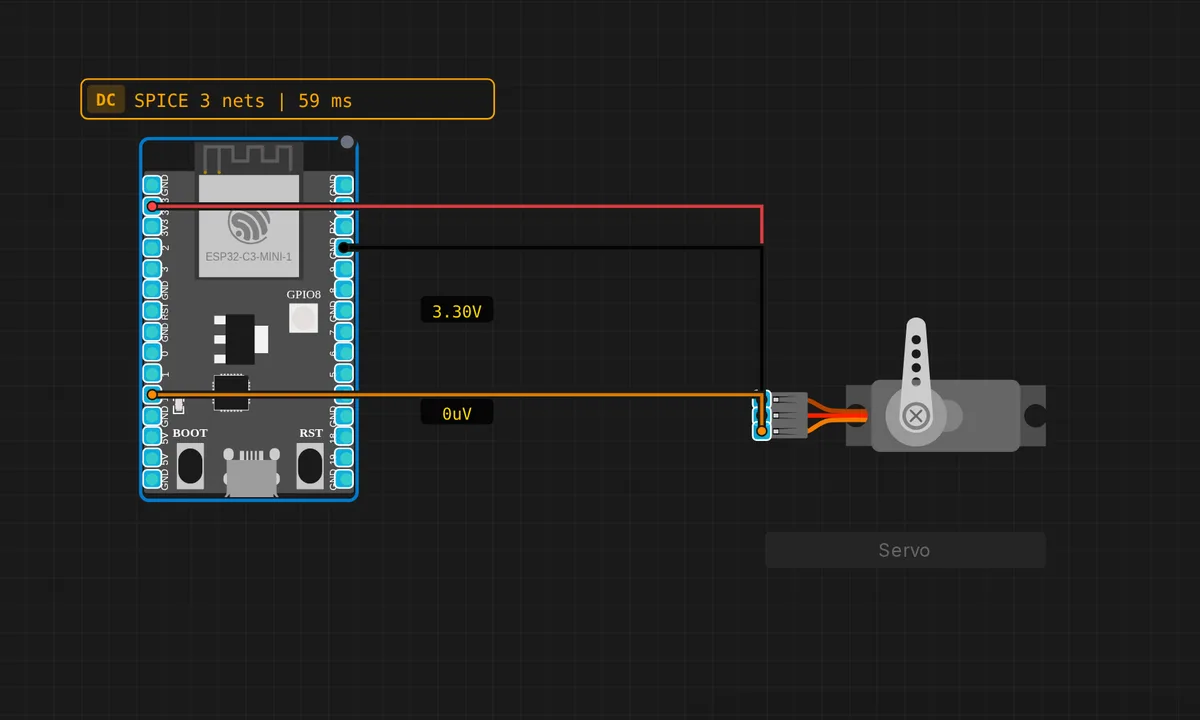
Task: Click board pin labeled 2 on left header
Action: [152, 247]
